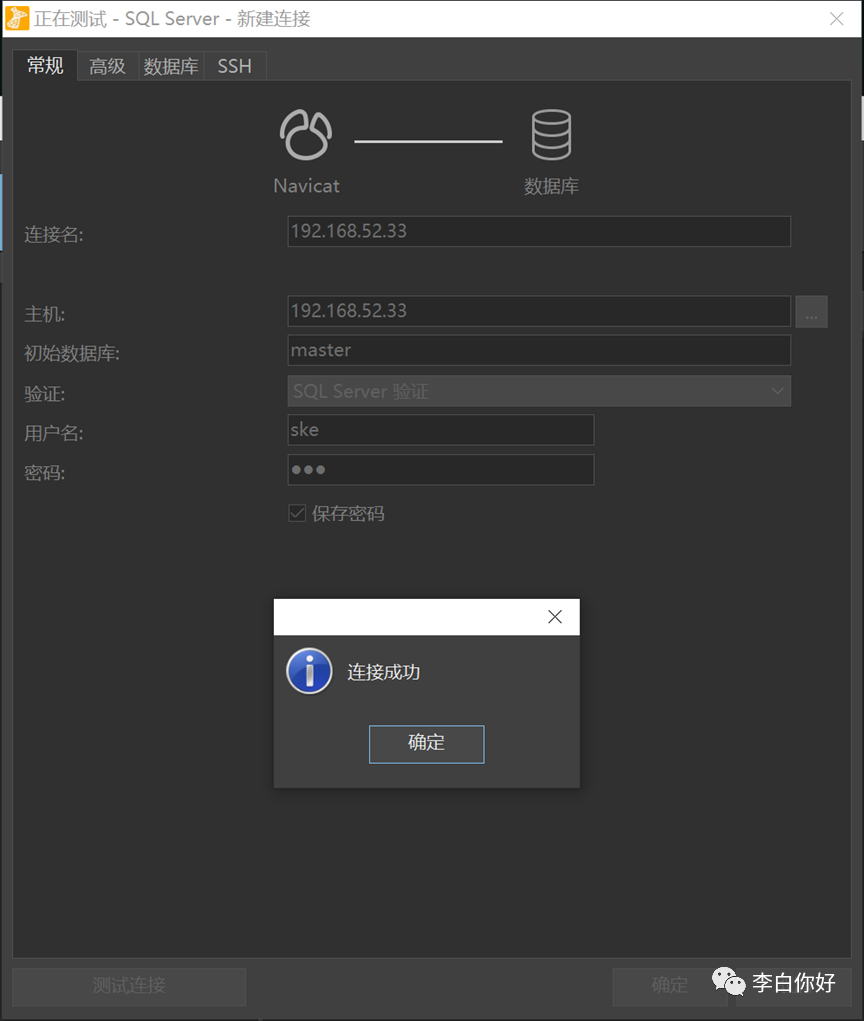Expand the 验证 SQL Server dropdown
This screenshot has height=1021, width=864.
[x=539, y=391]
